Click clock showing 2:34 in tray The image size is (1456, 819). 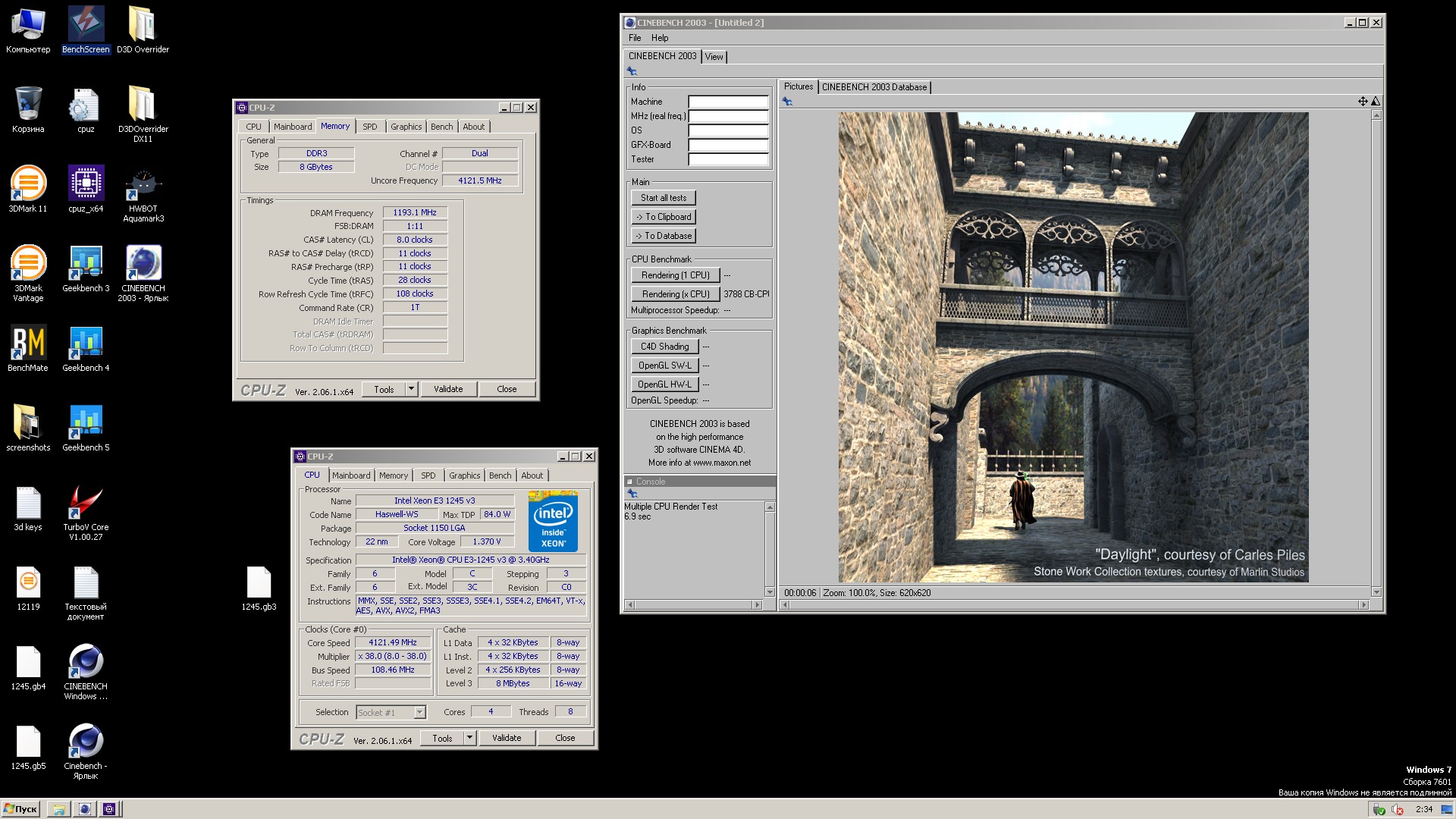click(1424, 809)
